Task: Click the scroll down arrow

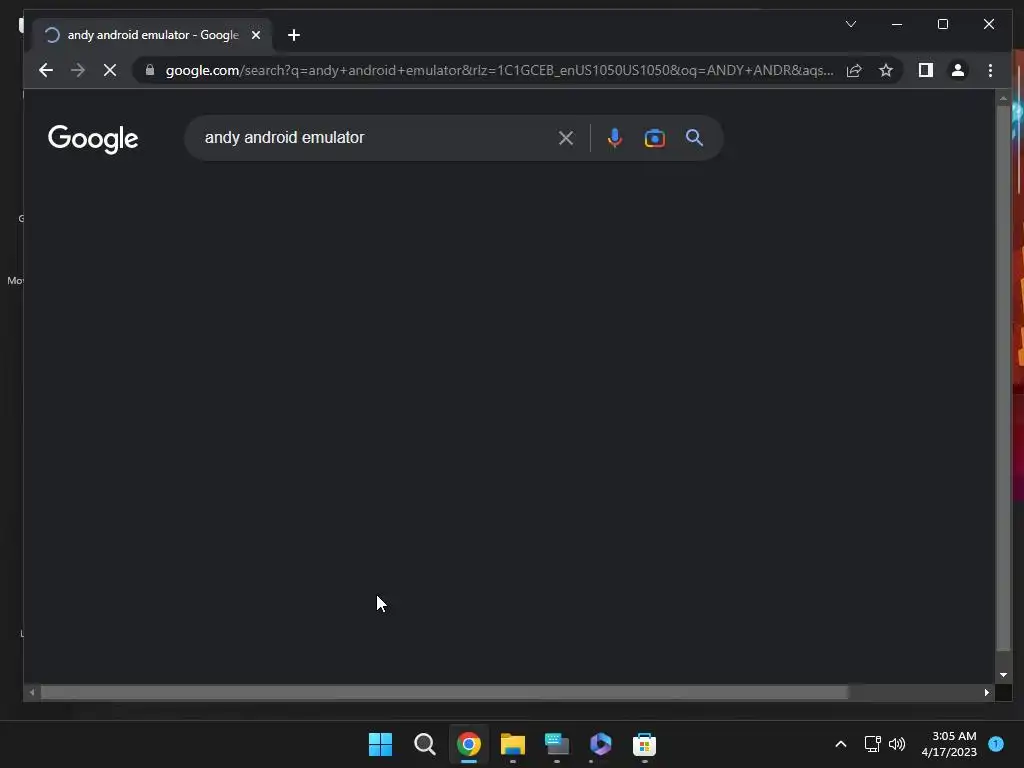Action: coord(1003,675)
